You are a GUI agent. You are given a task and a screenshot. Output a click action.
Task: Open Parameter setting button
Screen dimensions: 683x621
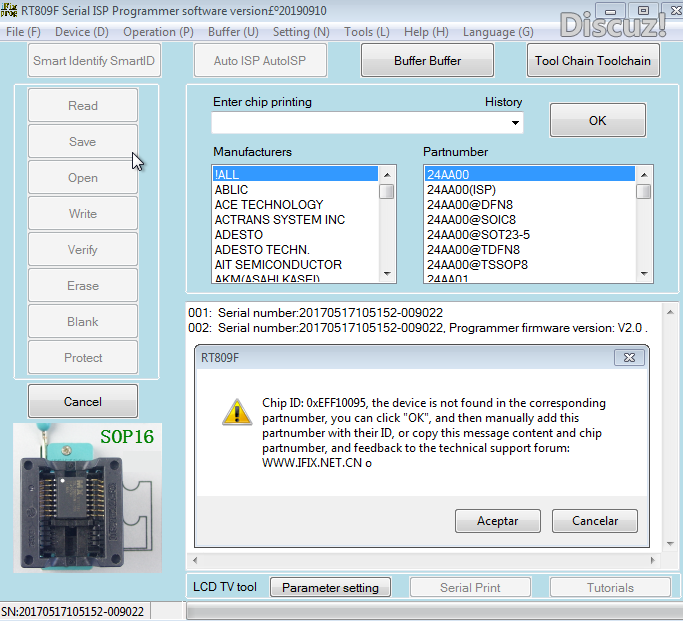tap(330, 587)
